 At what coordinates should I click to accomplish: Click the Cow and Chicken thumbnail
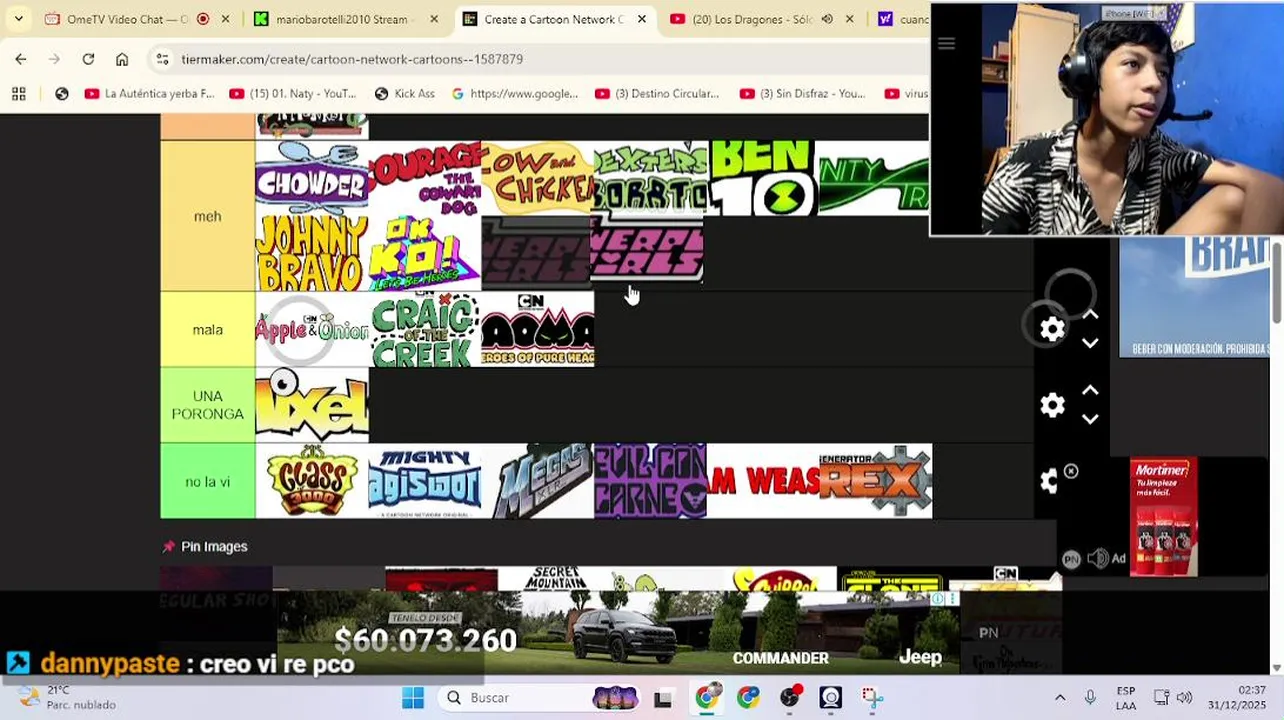pos(538,178)
